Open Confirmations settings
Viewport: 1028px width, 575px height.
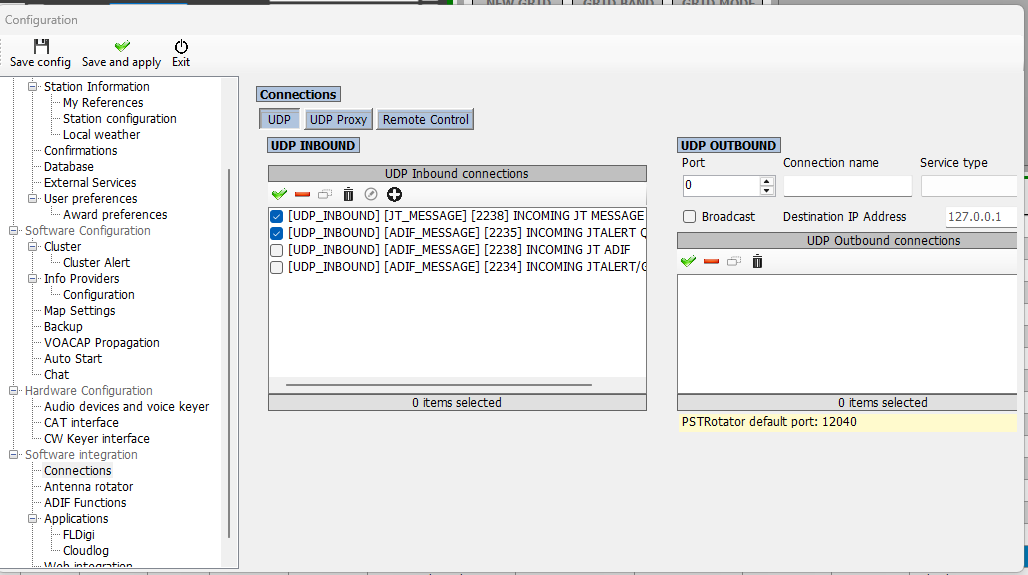click(81, 151)
